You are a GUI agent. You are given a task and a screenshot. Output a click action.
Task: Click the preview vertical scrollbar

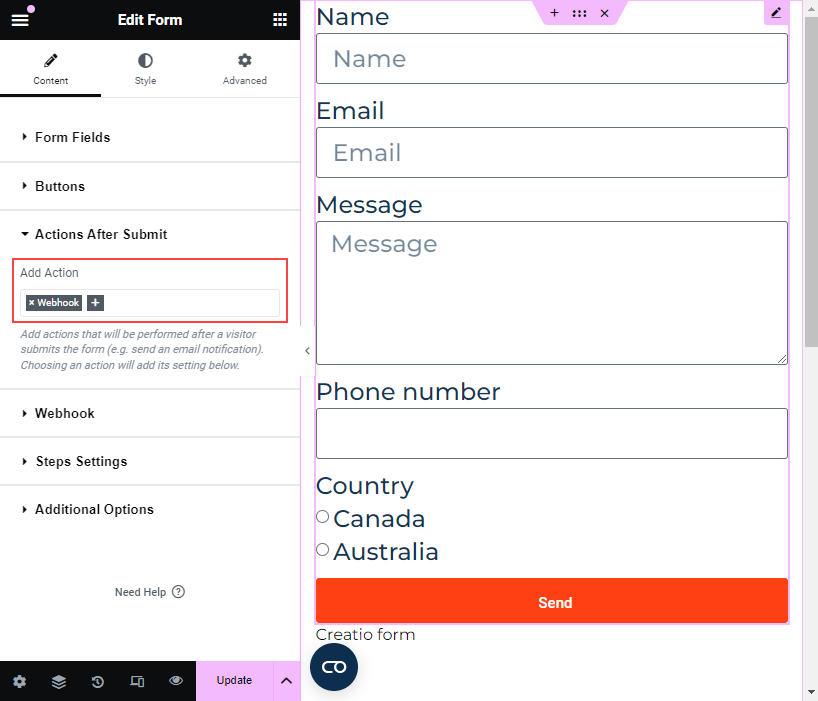coord(811,182)
